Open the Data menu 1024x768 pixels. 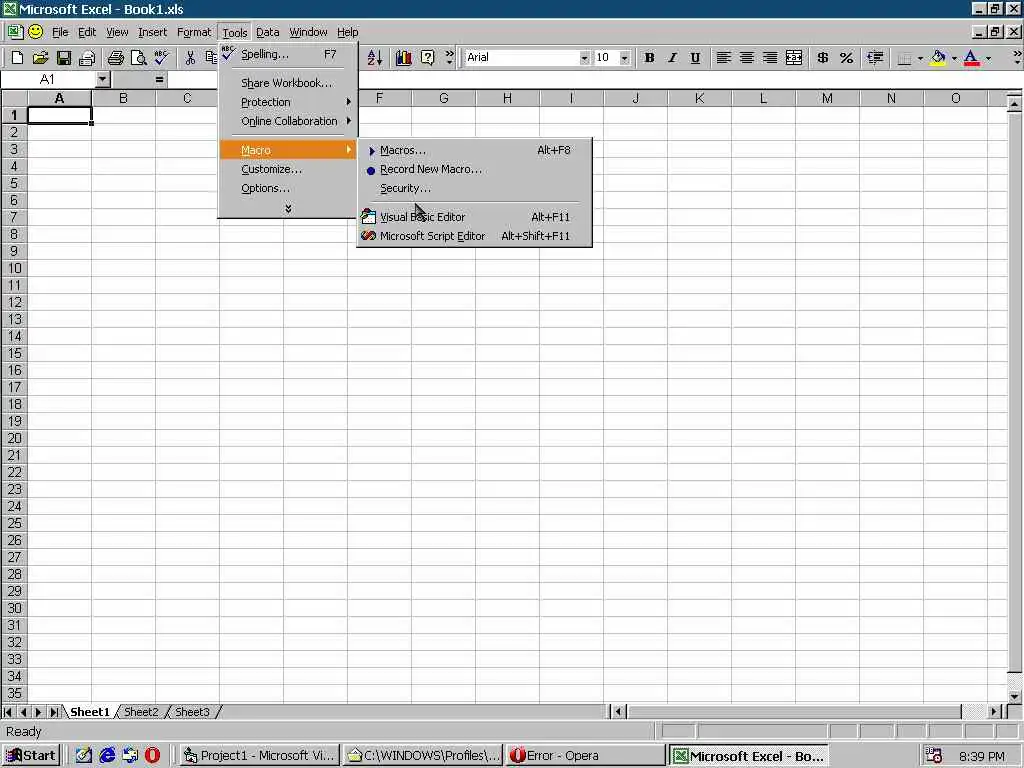click(267, 32)
